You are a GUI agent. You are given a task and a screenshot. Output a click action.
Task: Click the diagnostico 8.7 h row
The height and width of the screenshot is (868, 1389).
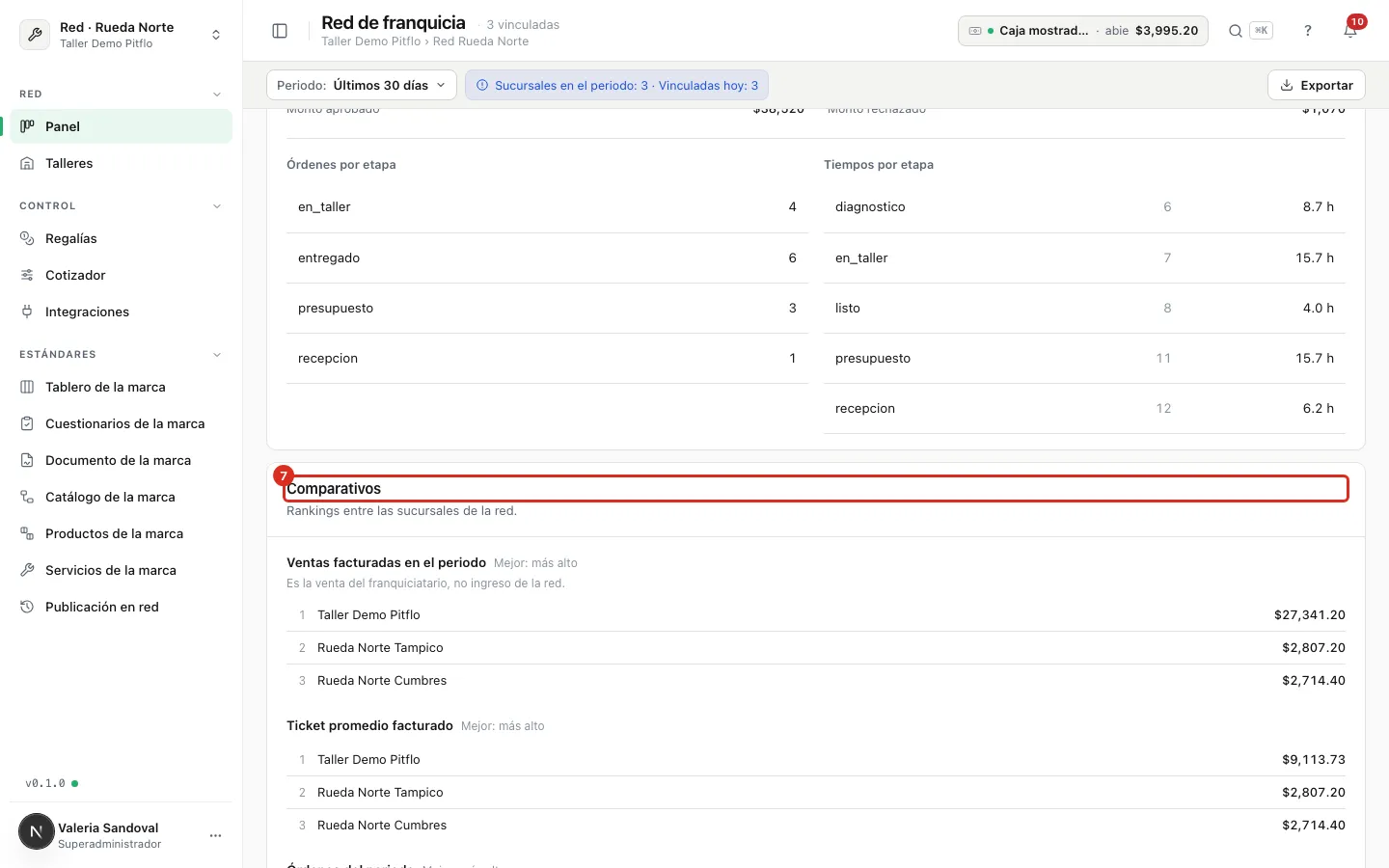[1084, 207]
